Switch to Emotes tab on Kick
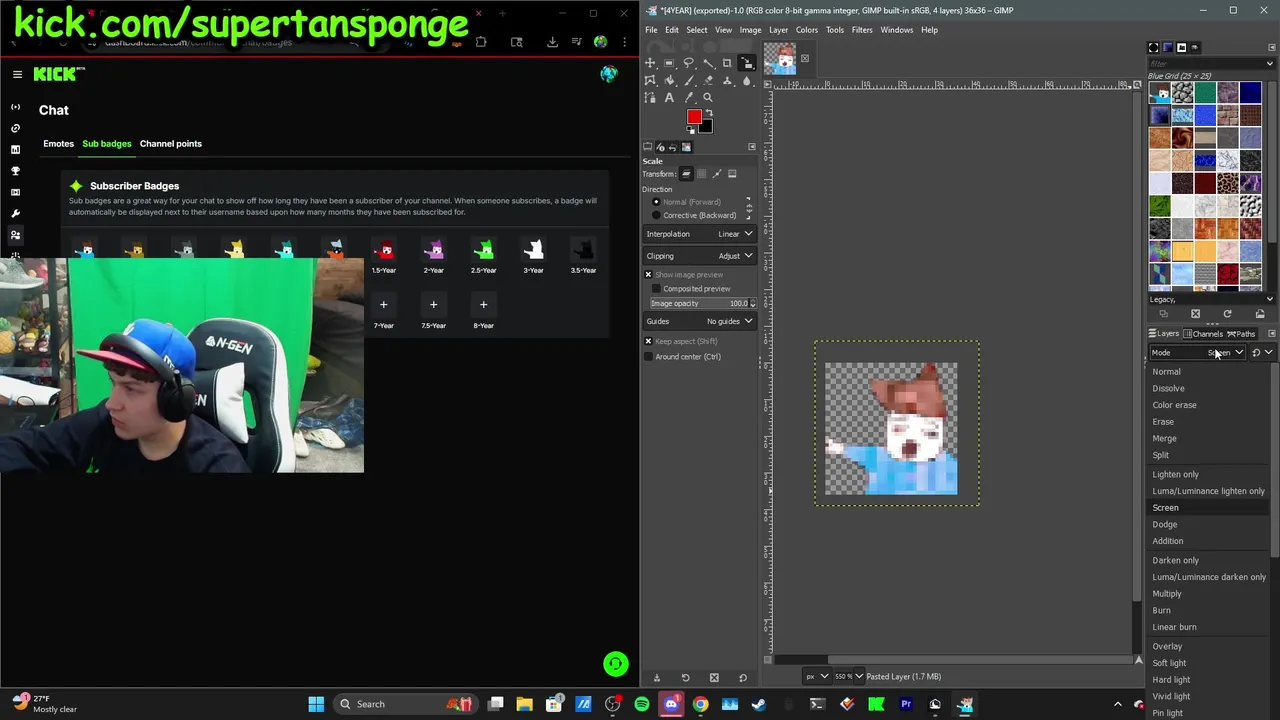The width and height of the screenshot is (1280, 720). pyautogui.click(x=58, y=144)
